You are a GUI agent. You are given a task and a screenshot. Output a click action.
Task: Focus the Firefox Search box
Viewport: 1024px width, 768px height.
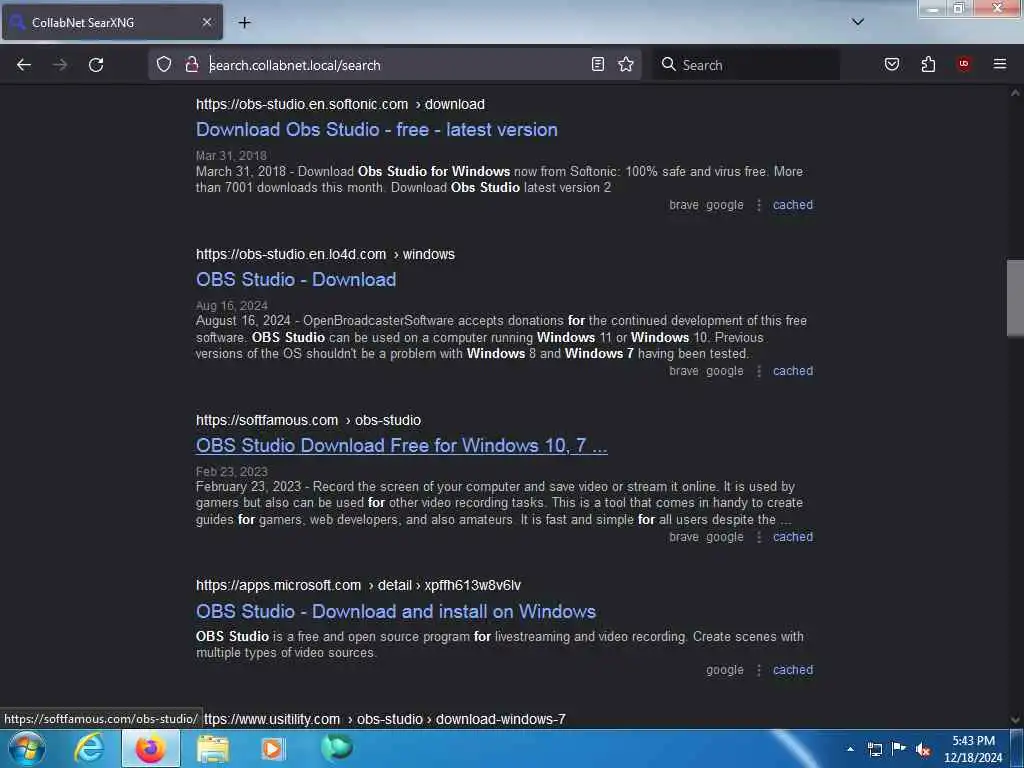[x=746, y=65]
